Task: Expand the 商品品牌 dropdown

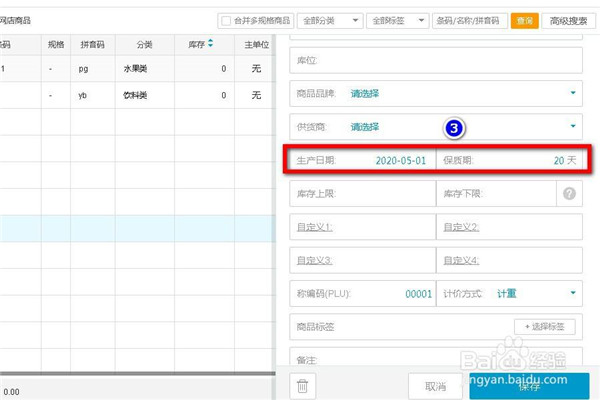Action: click(x=573, y=94)
